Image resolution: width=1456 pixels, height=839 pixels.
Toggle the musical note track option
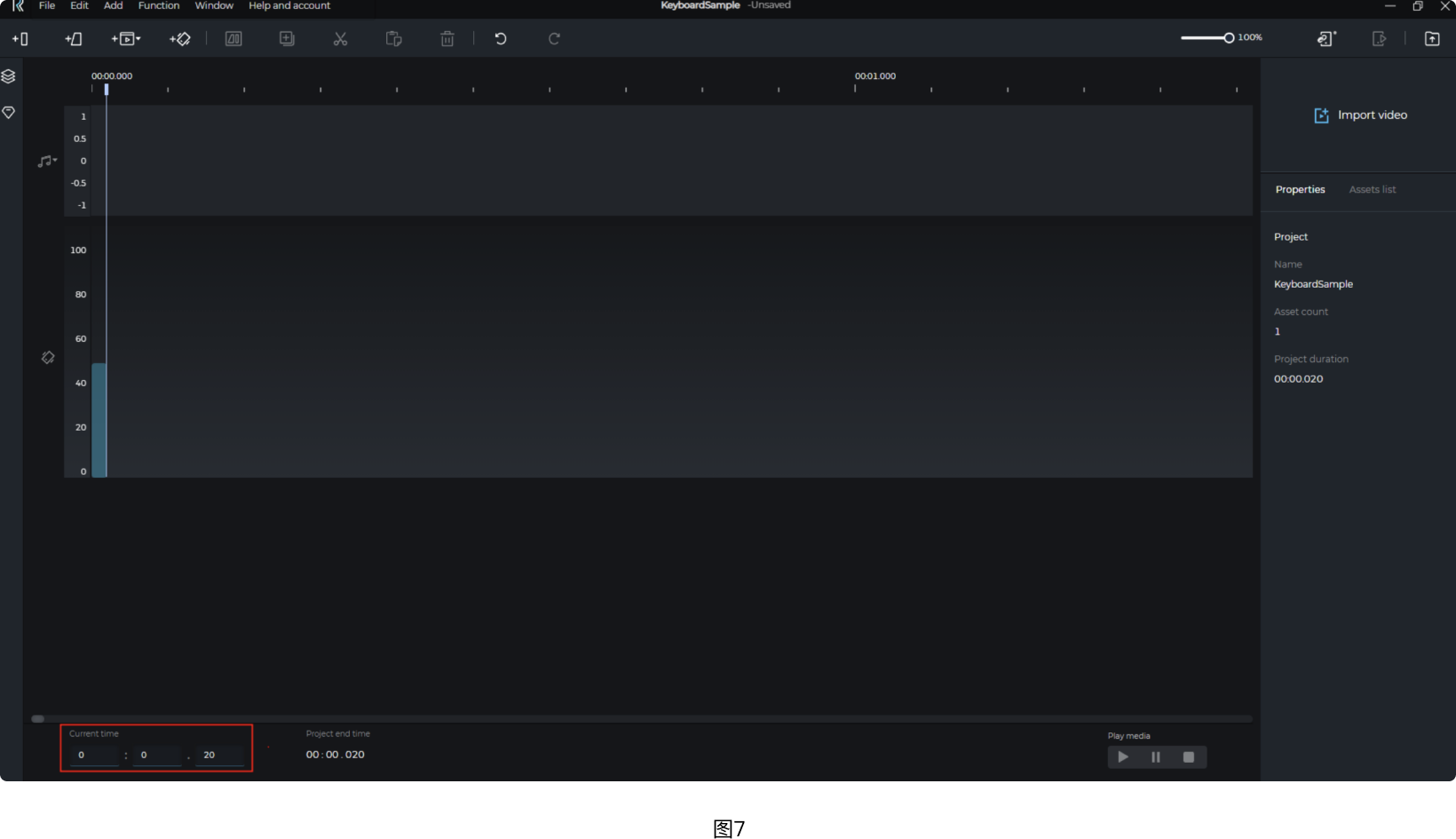point(44,161)
